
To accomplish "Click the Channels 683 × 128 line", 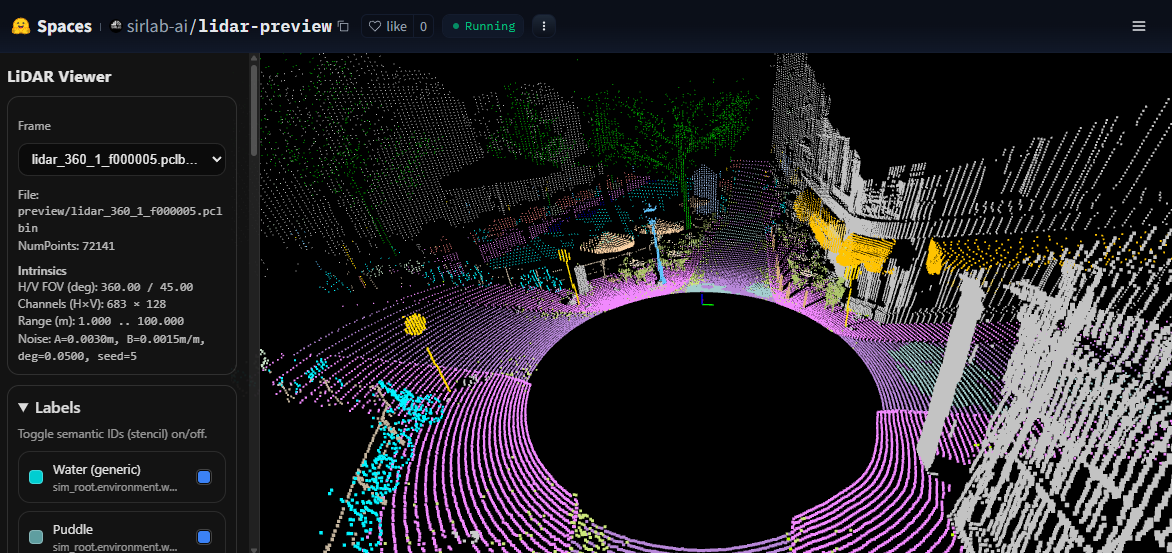I will tap(92, 304).
